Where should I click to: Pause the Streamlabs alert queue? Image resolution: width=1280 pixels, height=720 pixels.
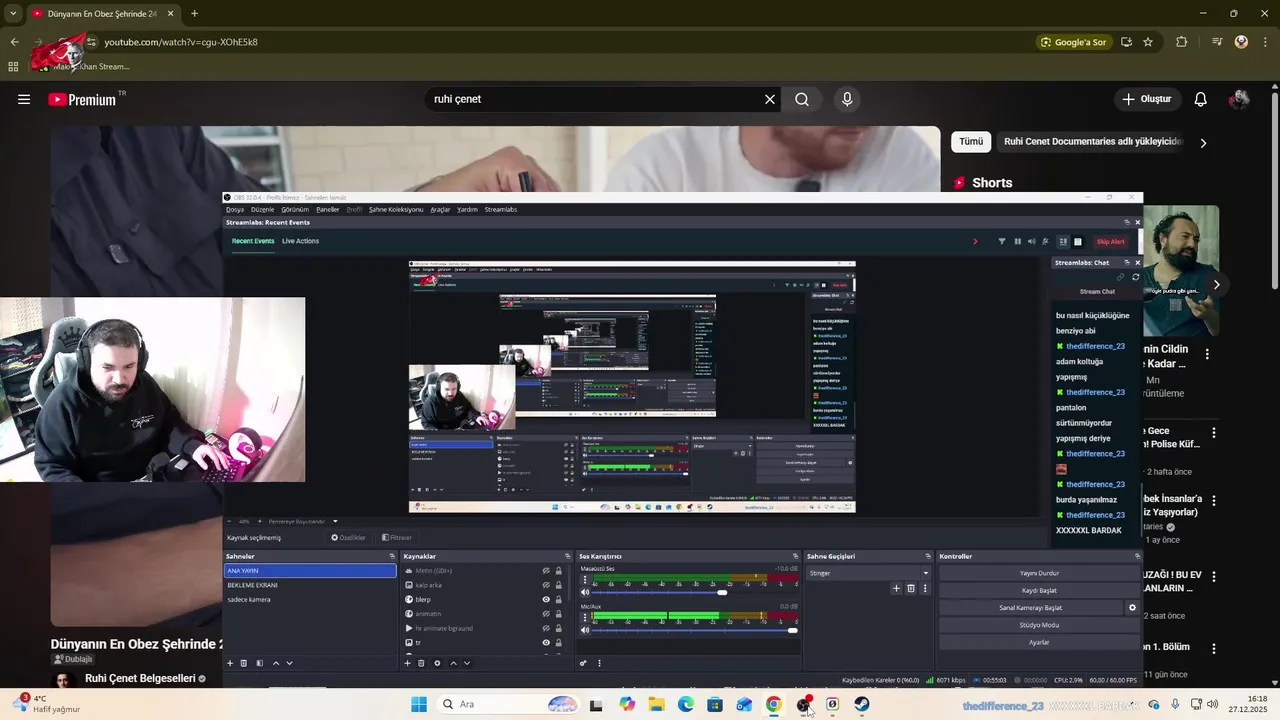coord(1018,241)
